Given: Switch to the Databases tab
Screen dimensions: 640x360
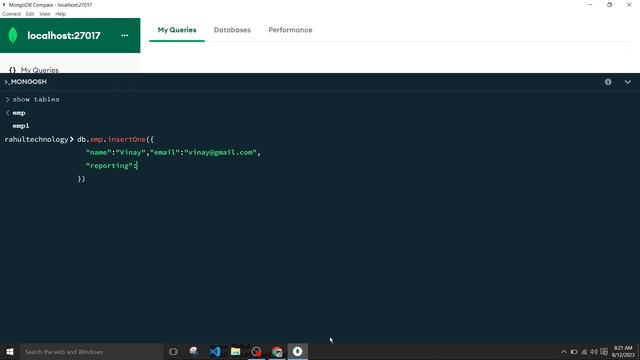Looking at the screenshot, I should click(x=232, y=30).
